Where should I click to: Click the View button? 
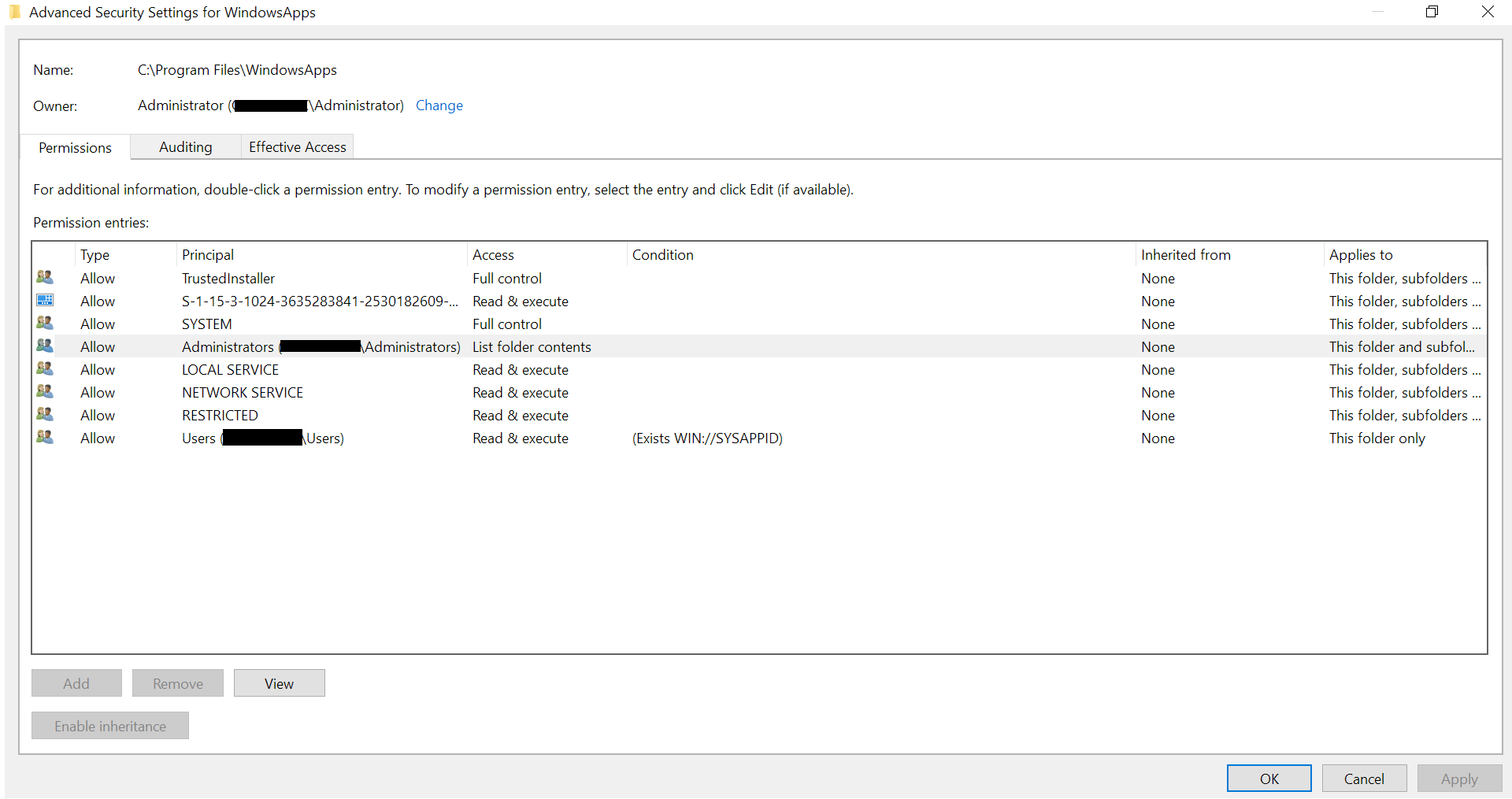[279, 683]
